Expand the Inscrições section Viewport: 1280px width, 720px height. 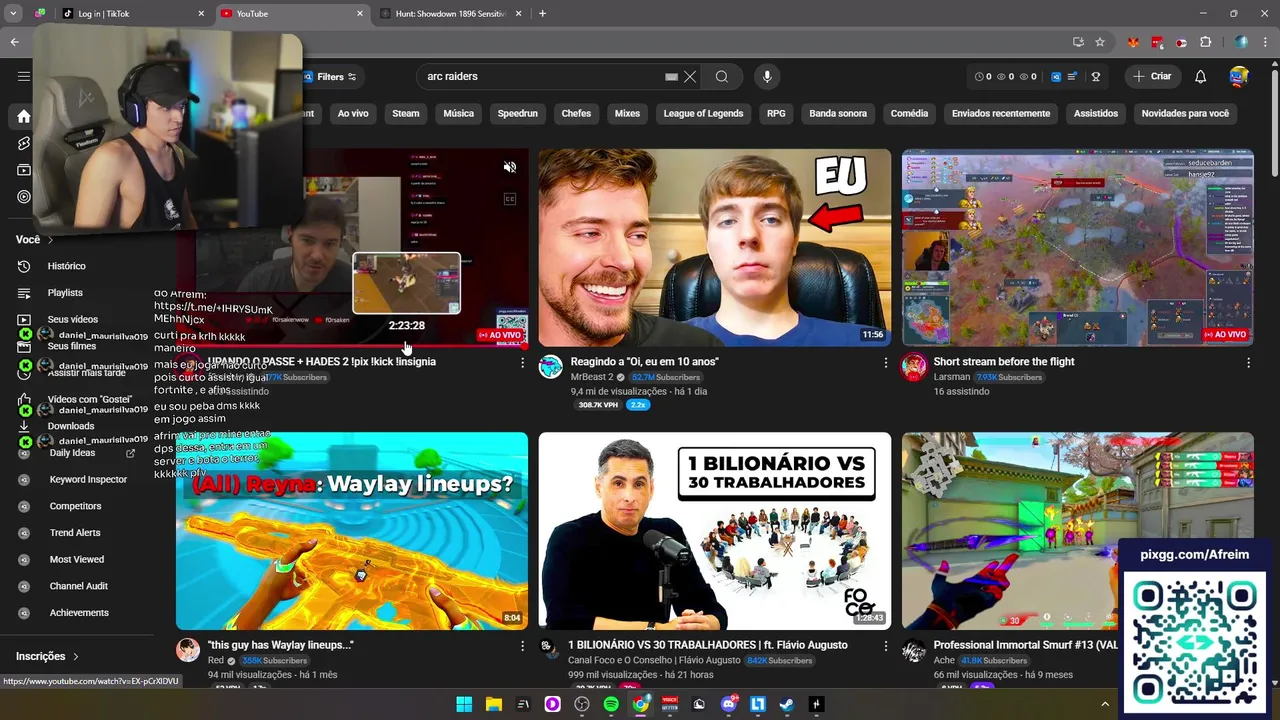pyautogui.click(x=48, y=656)
